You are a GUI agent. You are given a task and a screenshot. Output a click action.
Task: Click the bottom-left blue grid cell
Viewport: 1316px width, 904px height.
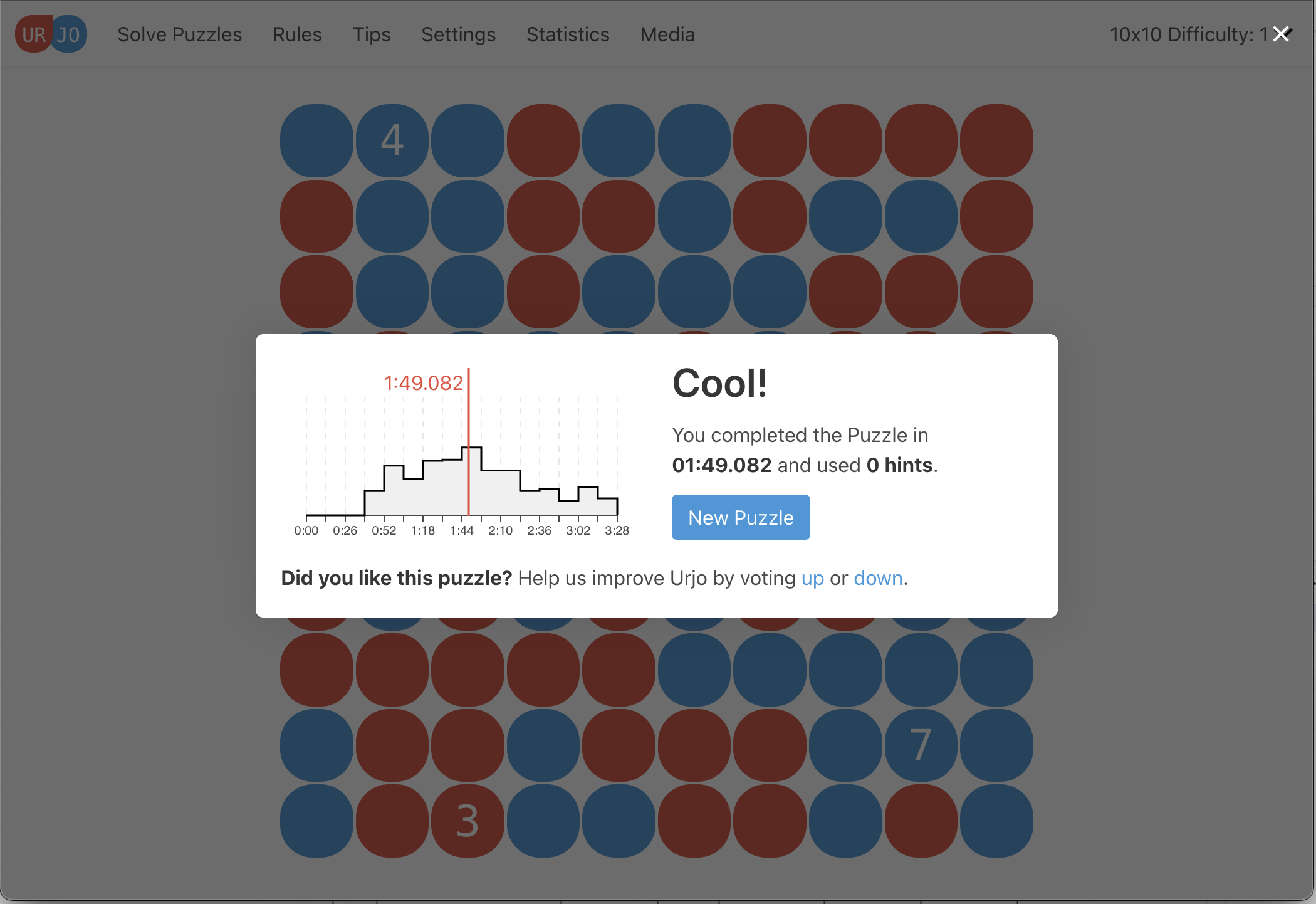(316, 821)
